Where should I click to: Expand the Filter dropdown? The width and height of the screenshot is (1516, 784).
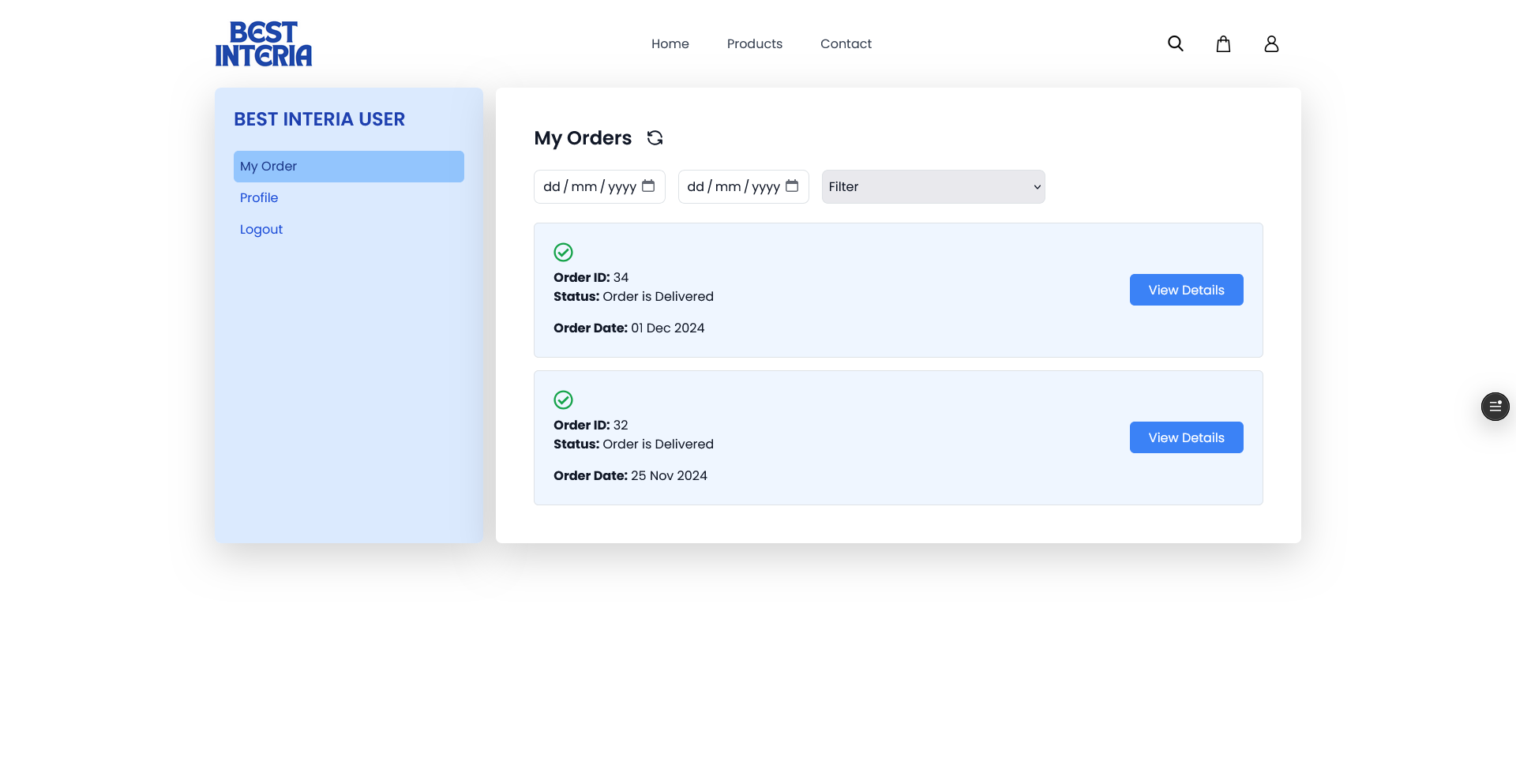[932, 187]
